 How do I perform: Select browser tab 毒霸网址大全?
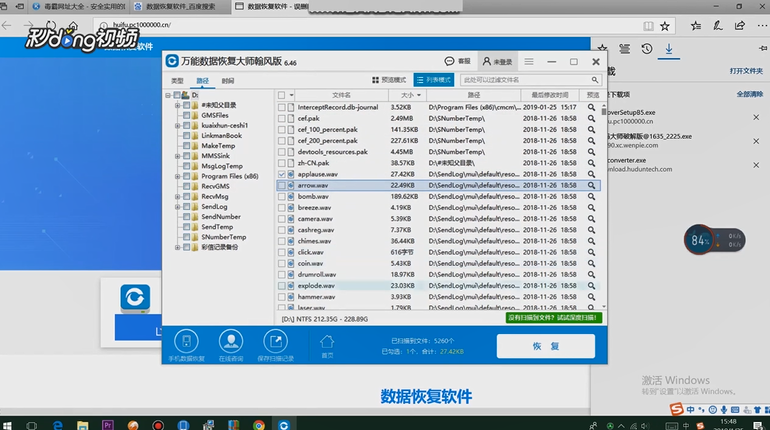click(79, 6)
